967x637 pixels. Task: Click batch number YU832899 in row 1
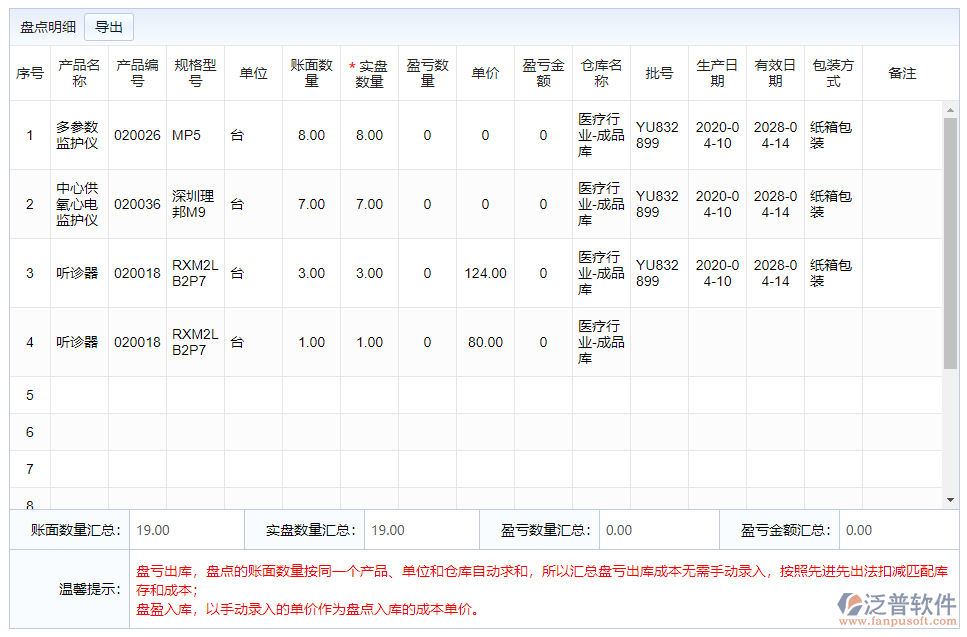pyautogui.click(x=658, y=134)
